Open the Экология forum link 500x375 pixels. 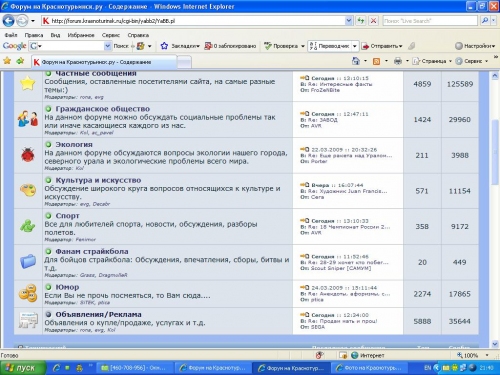coord(74,144)
